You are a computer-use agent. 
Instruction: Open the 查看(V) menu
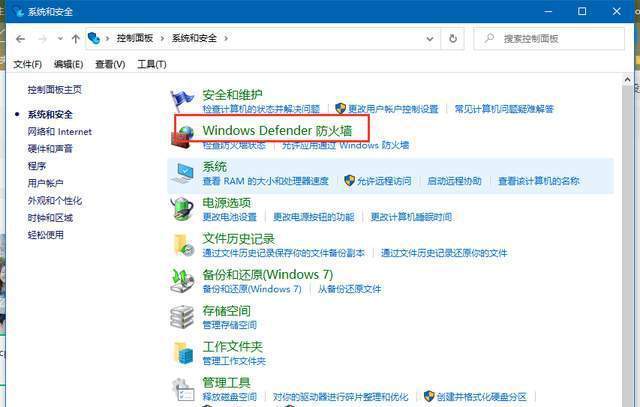(x=110, y=64)
